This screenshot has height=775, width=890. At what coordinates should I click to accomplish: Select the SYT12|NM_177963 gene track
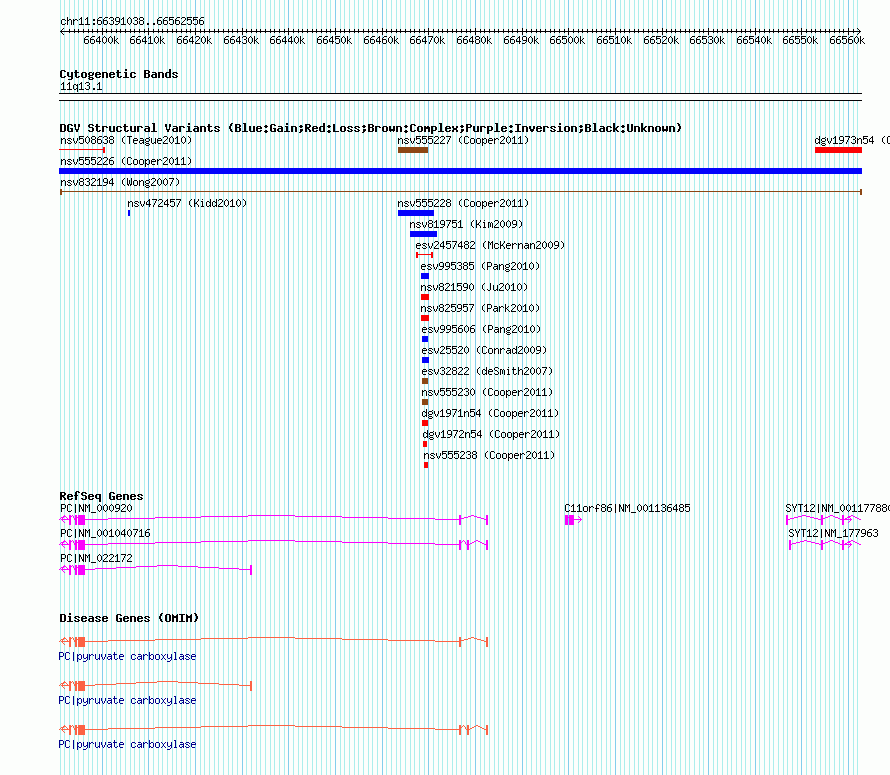[825, 545]
